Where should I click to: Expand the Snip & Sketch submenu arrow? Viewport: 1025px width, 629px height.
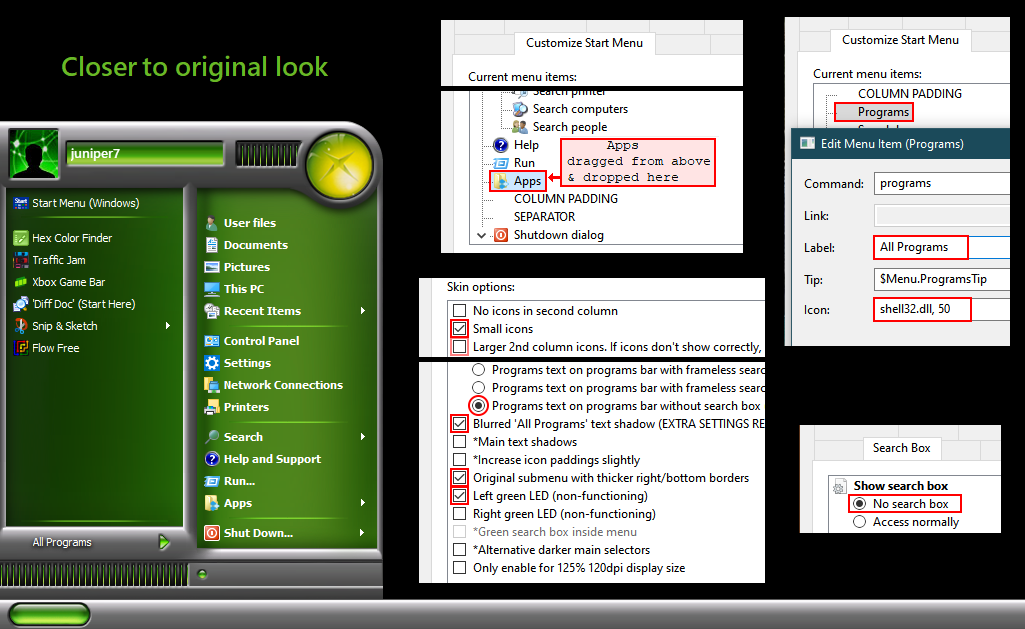168,326
